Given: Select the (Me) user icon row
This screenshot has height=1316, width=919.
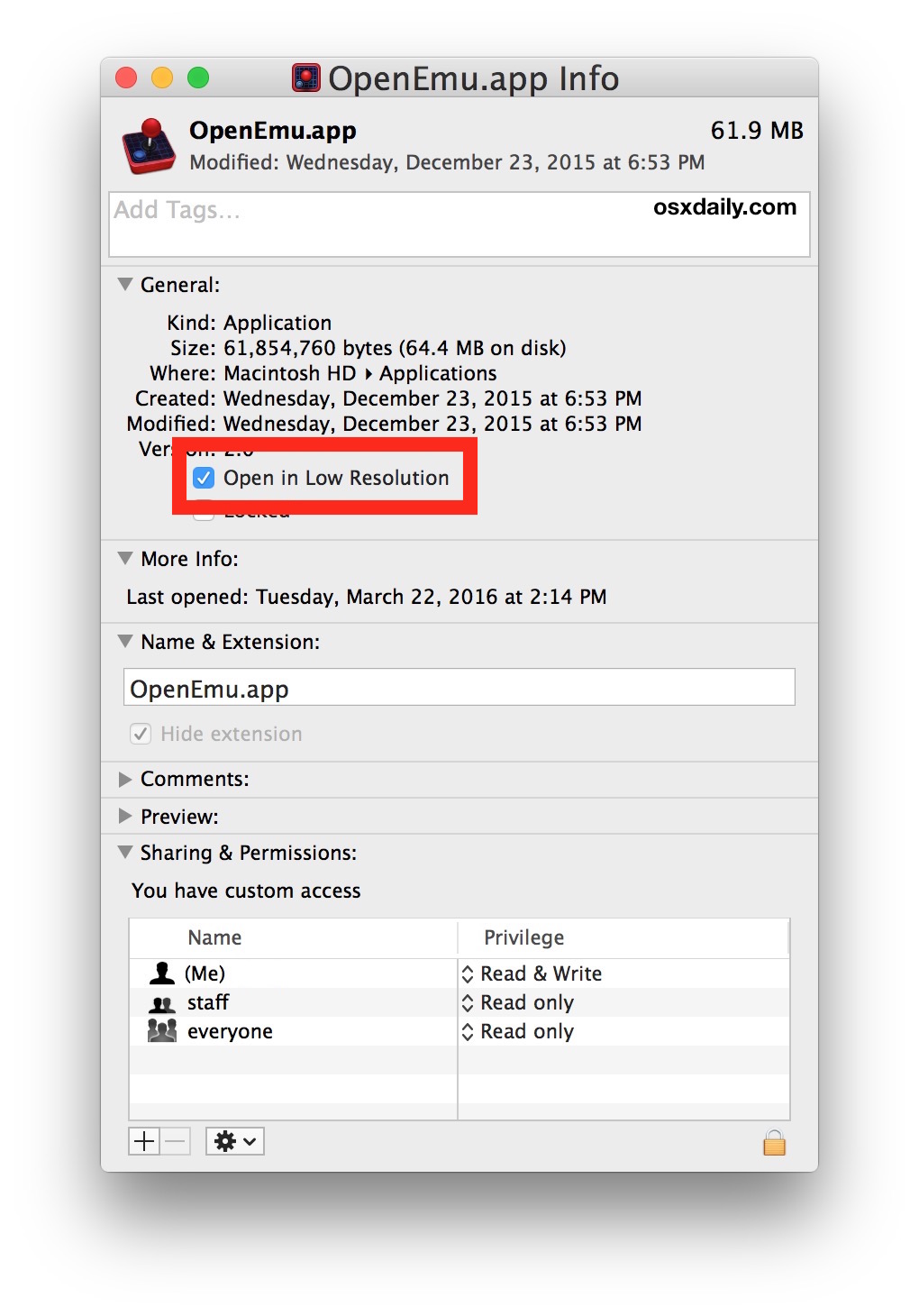Looking at the screenshot, I should (x=162, y=973).
